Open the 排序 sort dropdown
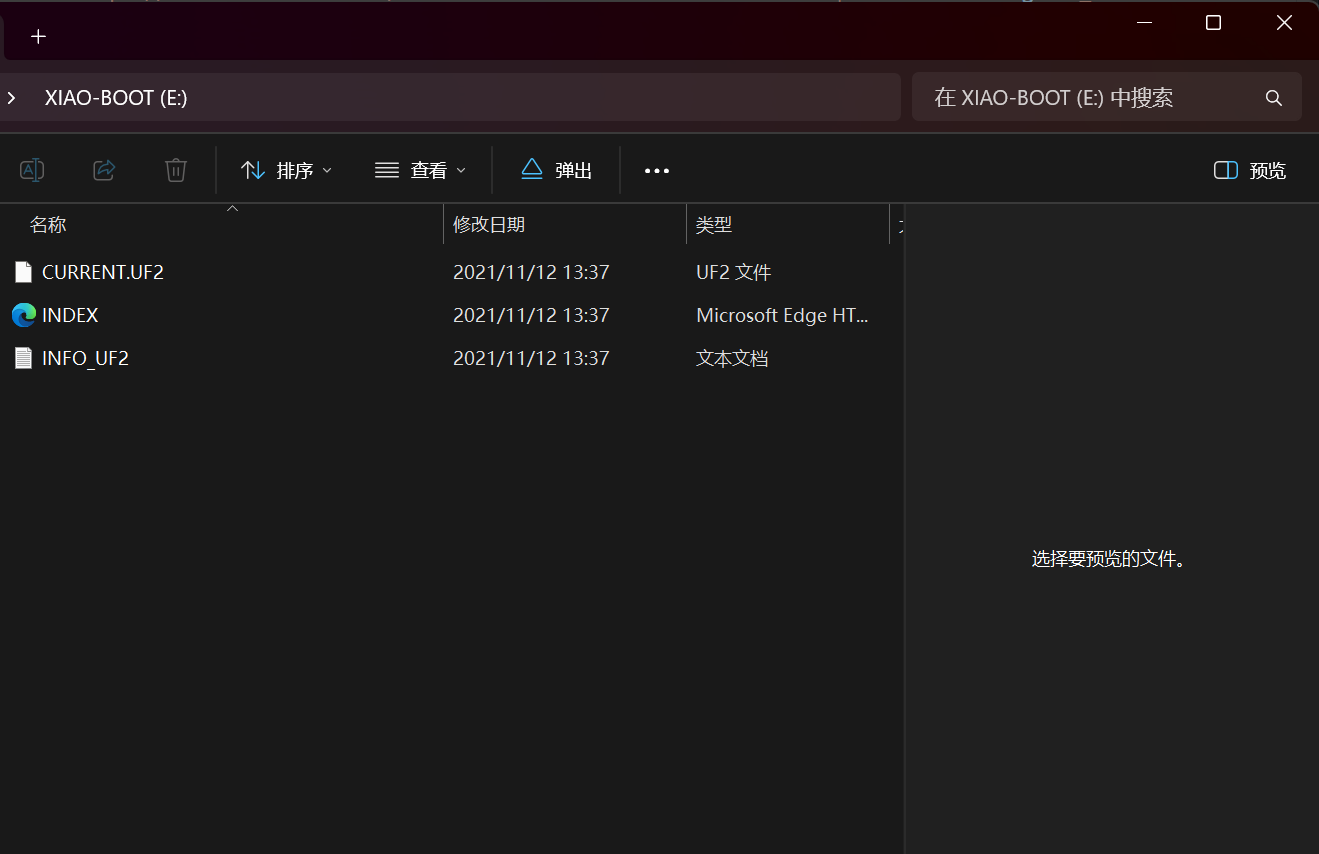1319x854 pixels. tap(287, 171)
